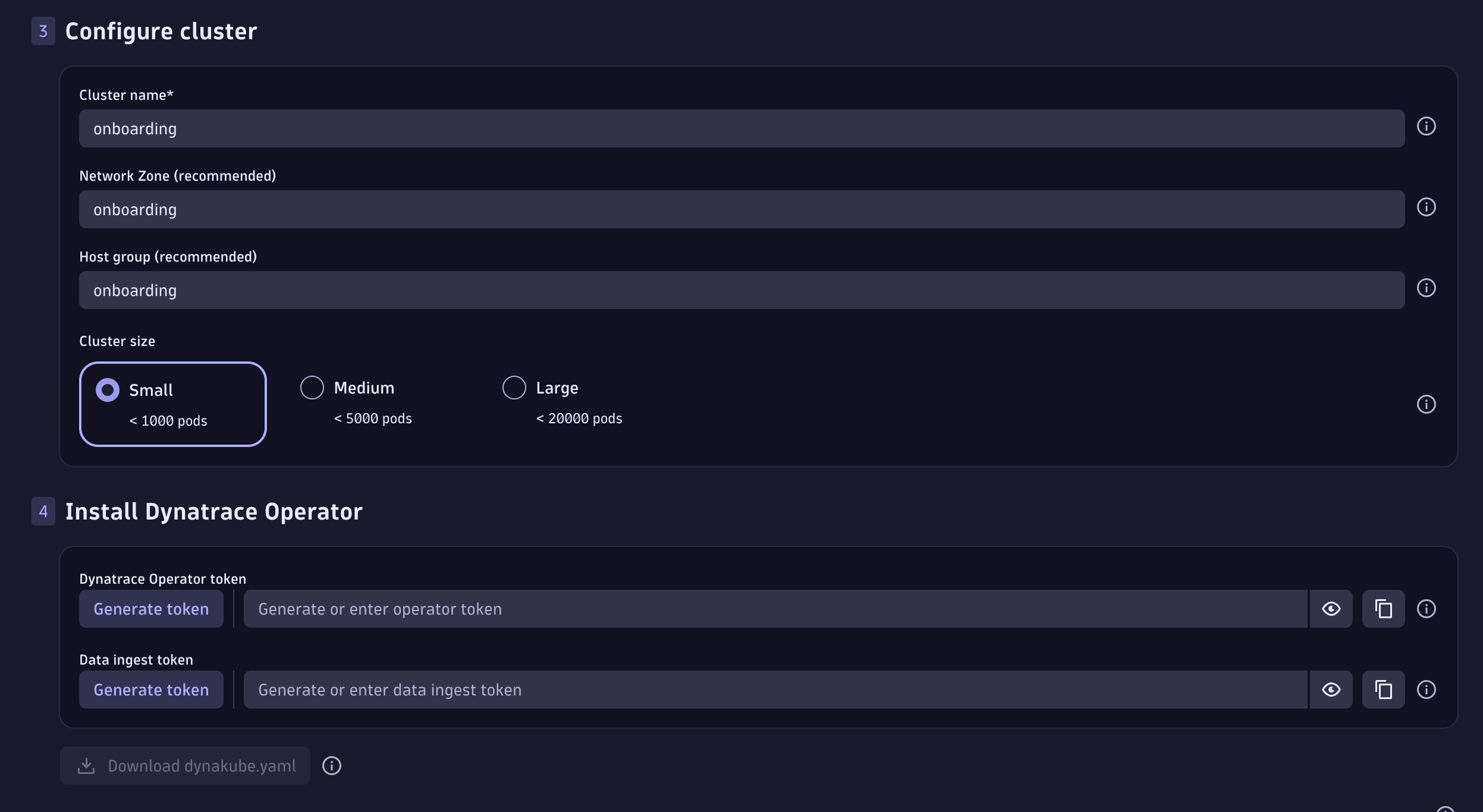Copy the data ingest token
The width and height of the screenshot is (1483, 812).
[1383, 690]
